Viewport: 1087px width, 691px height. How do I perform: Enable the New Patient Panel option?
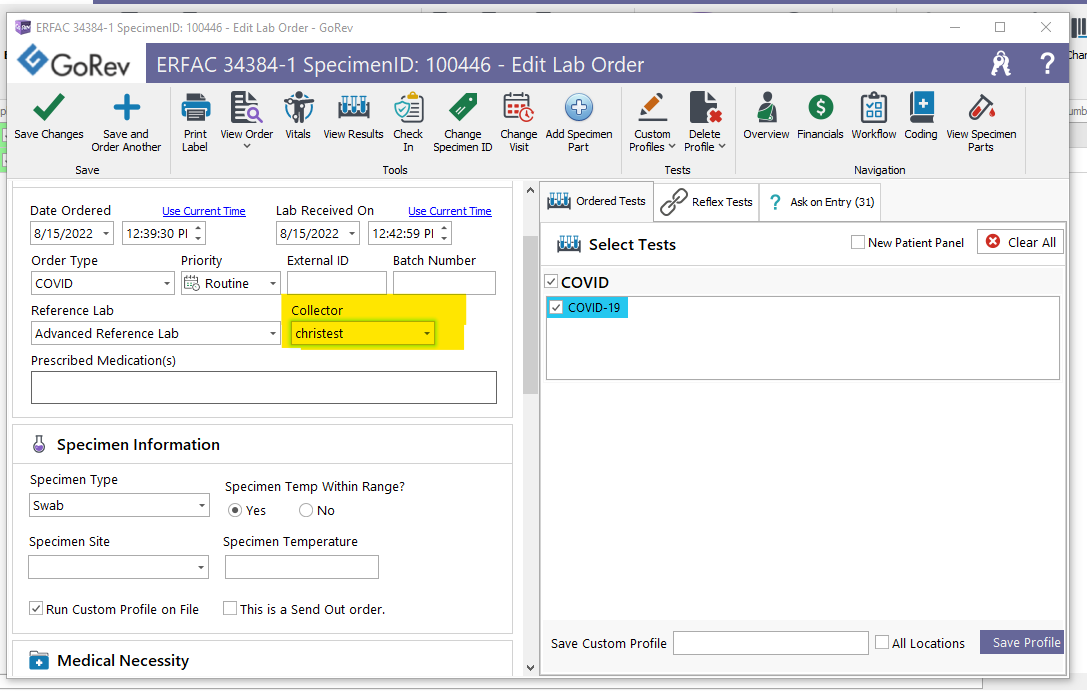coord(857,242)
